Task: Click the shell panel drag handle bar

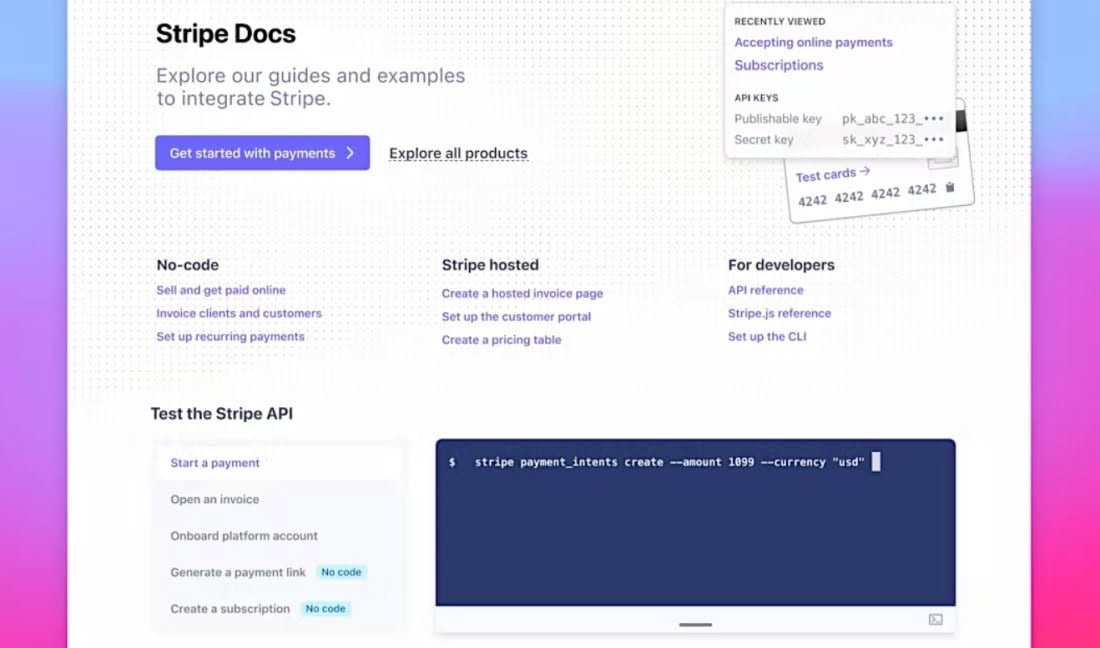Action: tap(695, 624)
